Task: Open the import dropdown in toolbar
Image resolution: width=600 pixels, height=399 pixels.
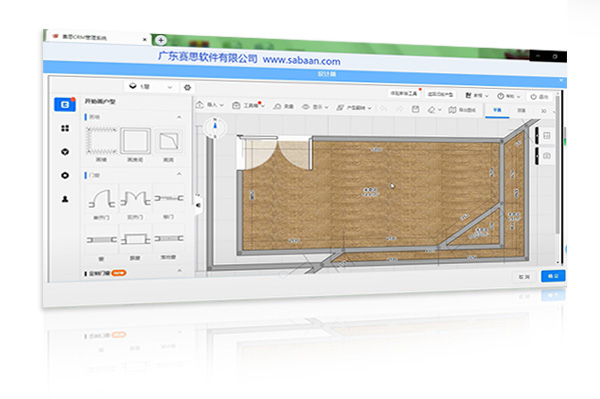Action: coord(210,105)
